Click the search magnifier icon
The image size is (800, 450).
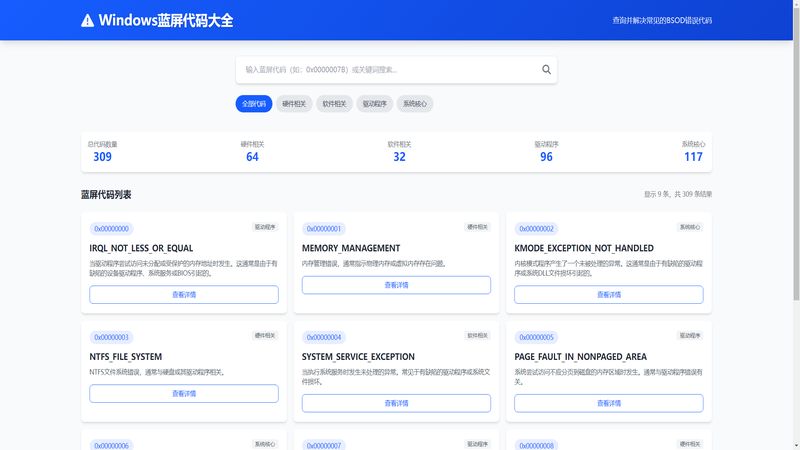click(x=546, y=70)
